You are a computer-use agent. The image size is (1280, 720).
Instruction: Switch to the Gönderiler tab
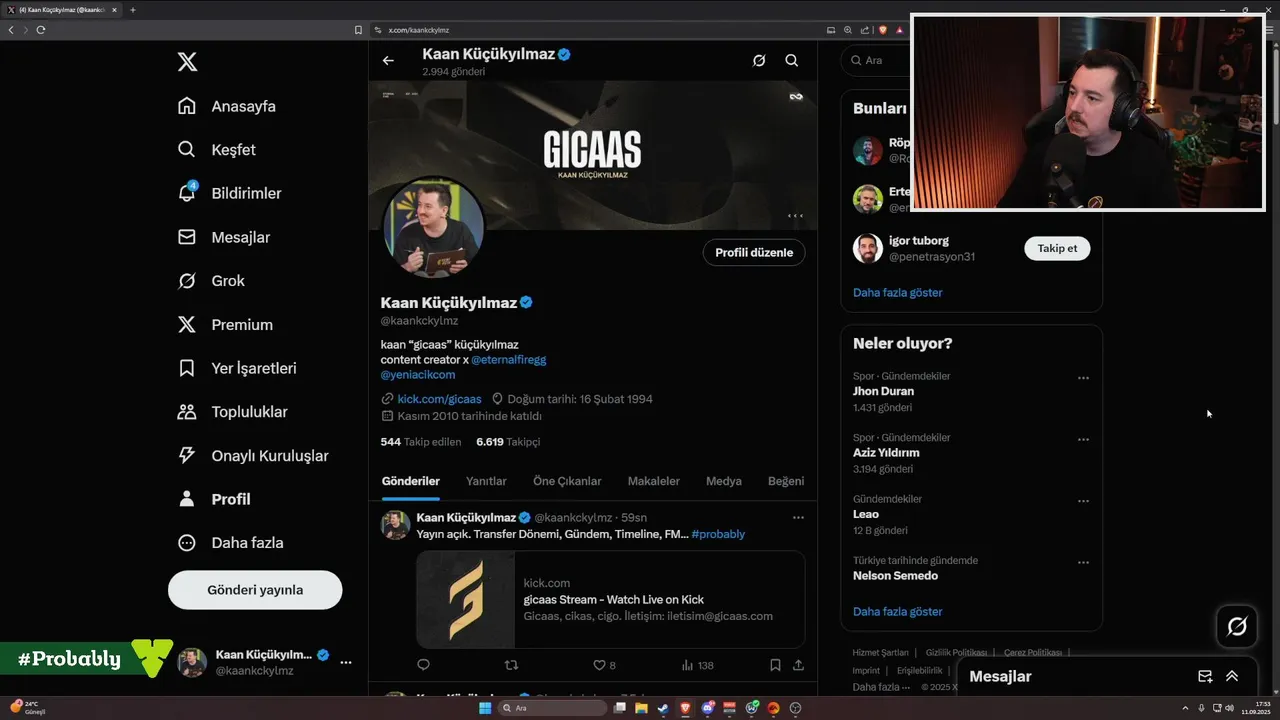click(411, 481)
